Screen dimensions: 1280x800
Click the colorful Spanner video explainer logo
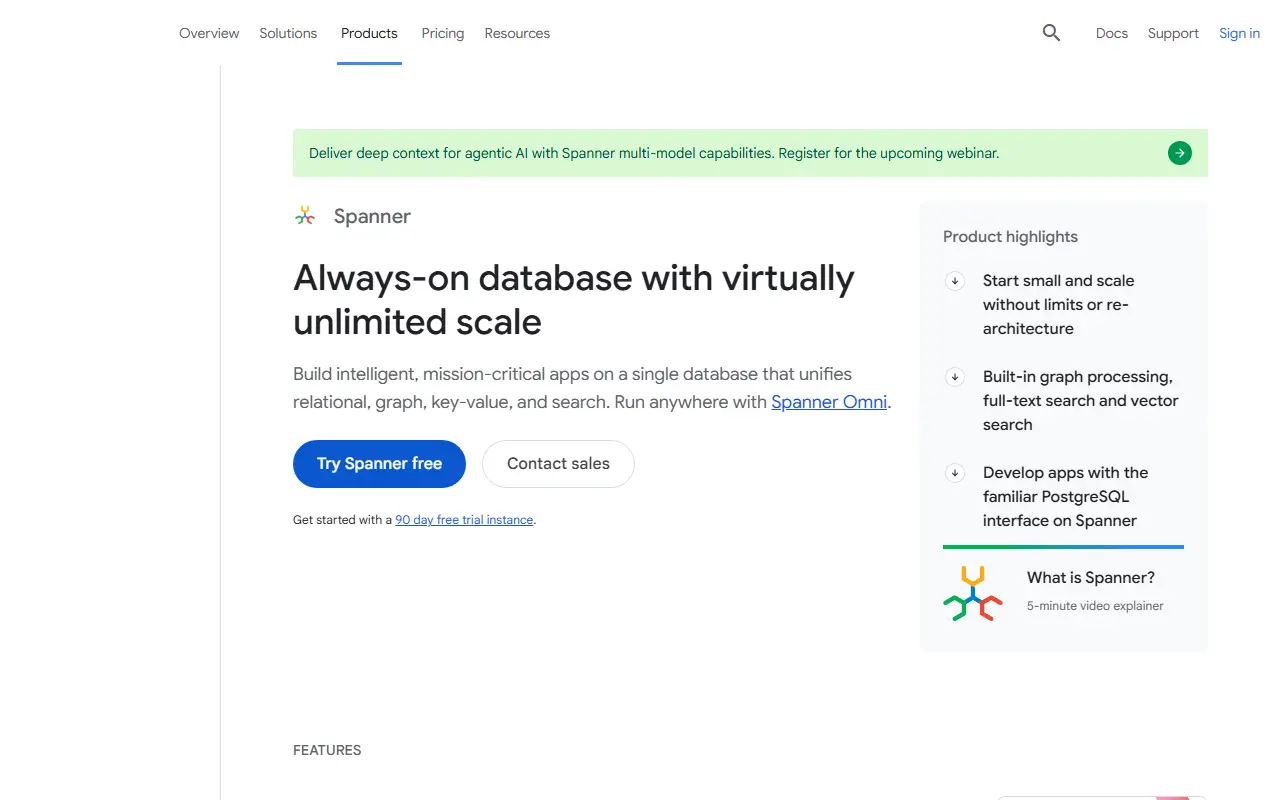[x=973, y=593]
